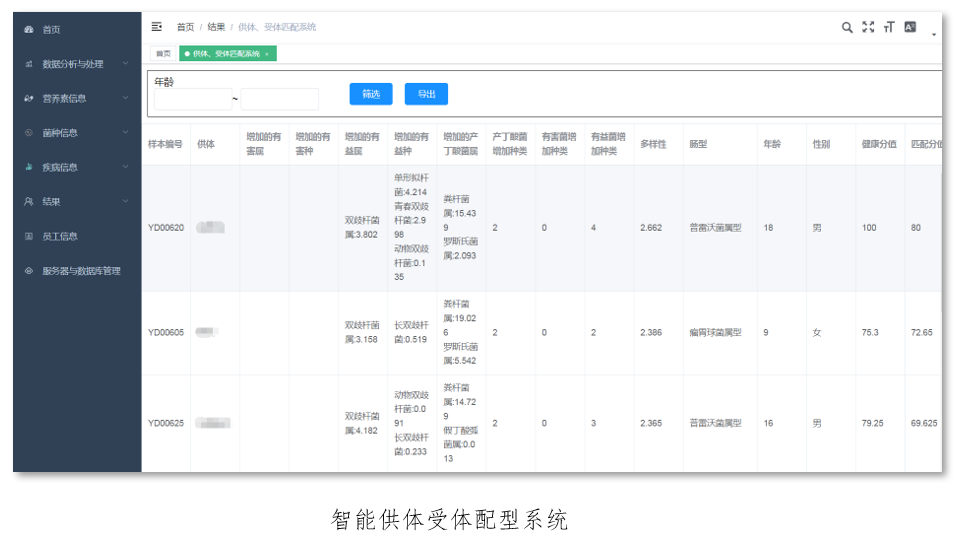This screenshot has height=550, width=964.
Task: Switch language with the translate icon
Action: (911, 27)
